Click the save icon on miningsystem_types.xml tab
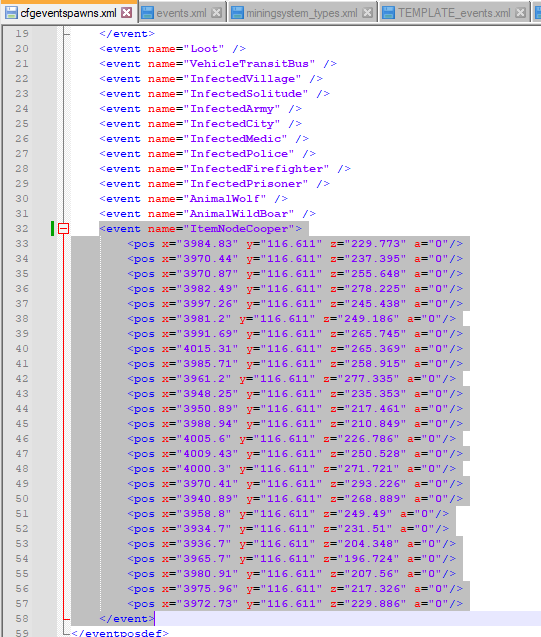 [237, 13]
